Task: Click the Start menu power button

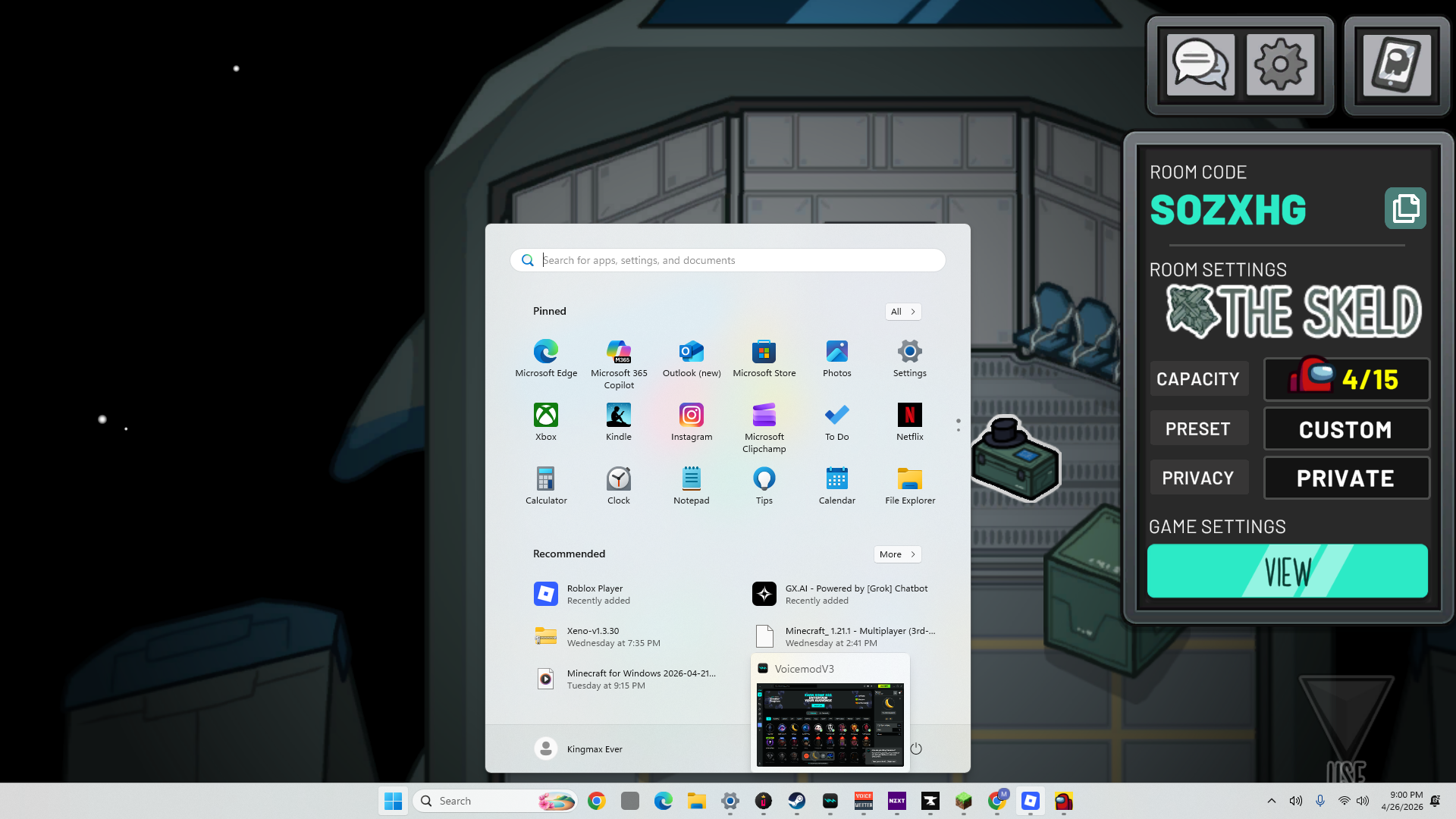Action: pyautogui.click(x=916, y=749)
